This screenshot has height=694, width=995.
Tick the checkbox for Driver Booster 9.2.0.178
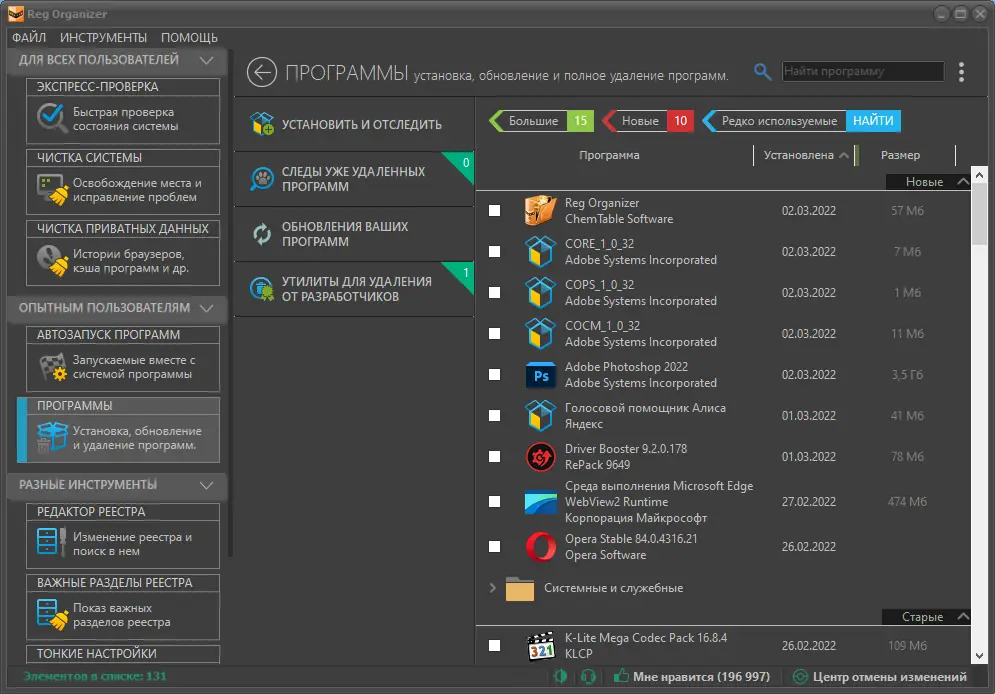click(x=494, y=457)
